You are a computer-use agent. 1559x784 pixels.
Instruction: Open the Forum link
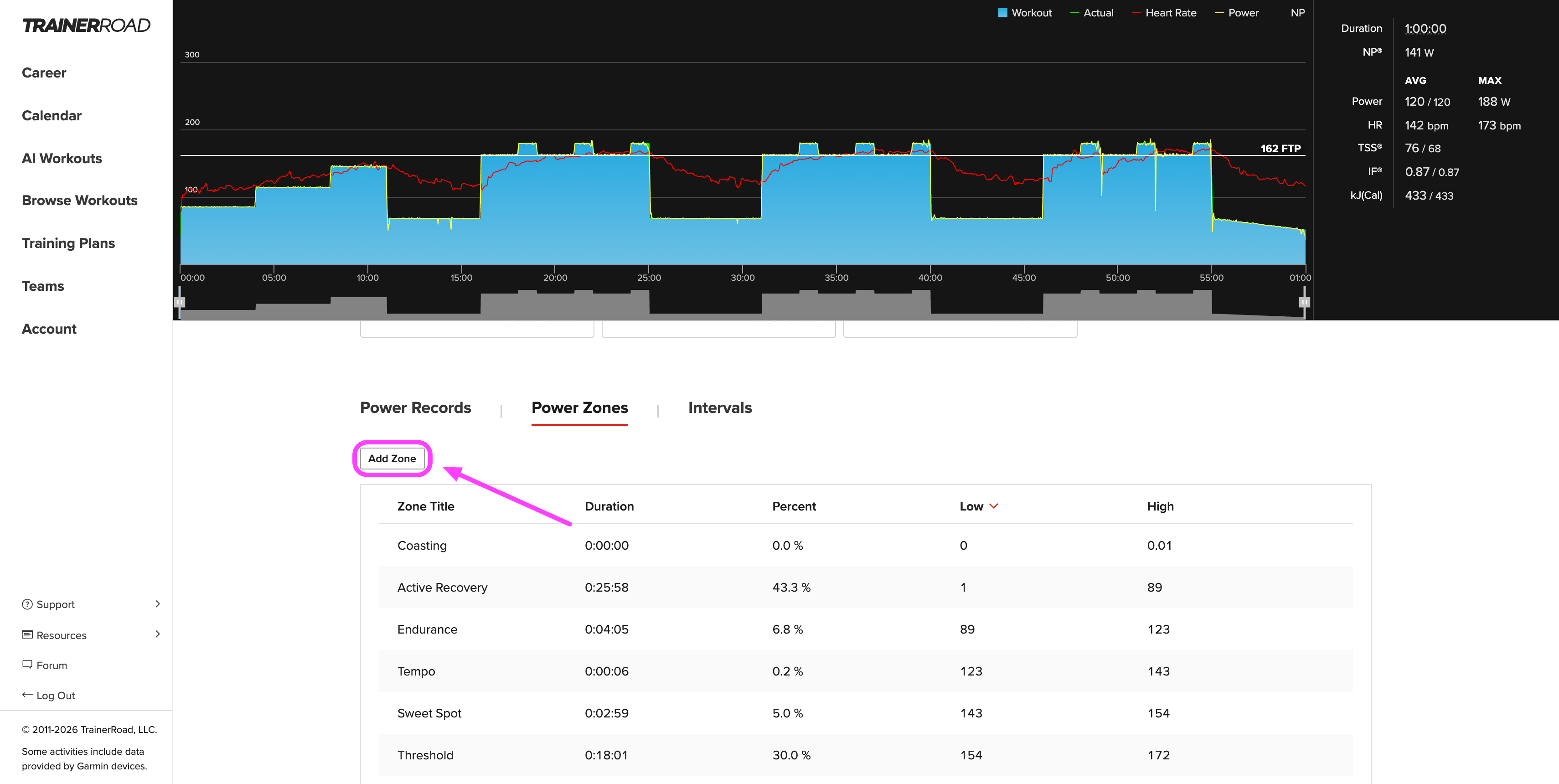[x=52, y=665]
